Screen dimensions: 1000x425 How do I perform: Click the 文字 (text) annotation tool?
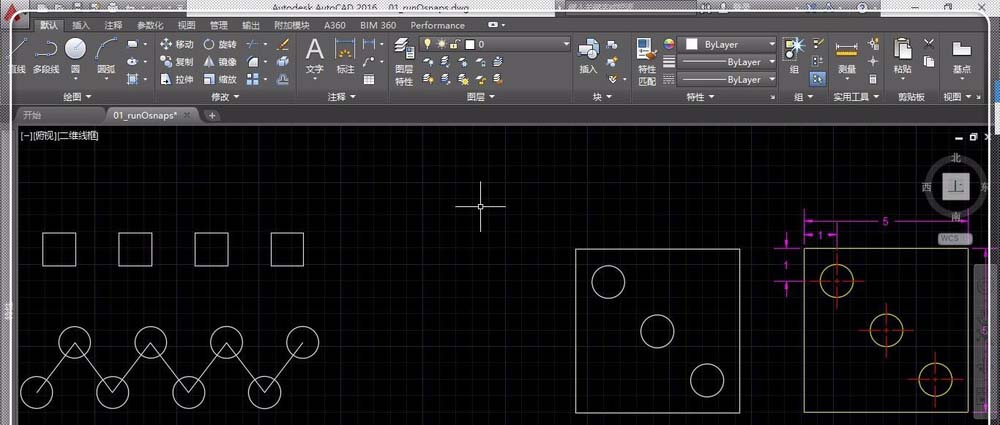[x=314, y=55]
